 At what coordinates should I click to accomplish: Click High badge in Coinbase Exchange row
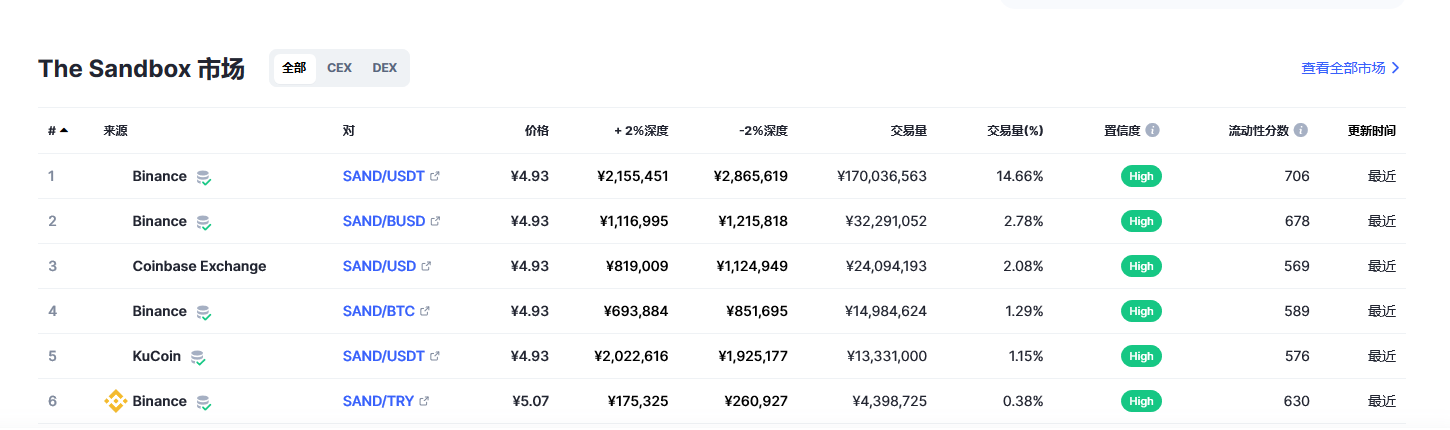(x=1141, y=266)
